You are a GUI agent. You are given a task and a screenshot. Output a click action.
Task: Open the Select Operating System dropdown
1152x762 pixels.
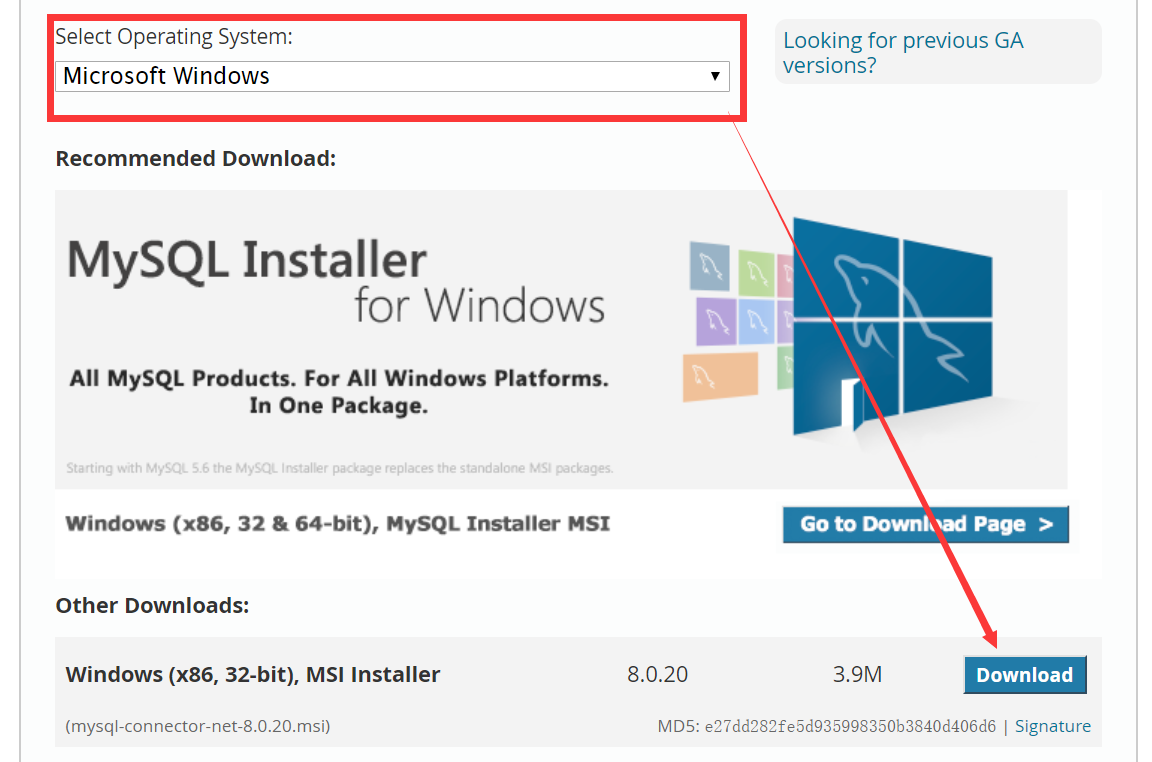[392, 76]
